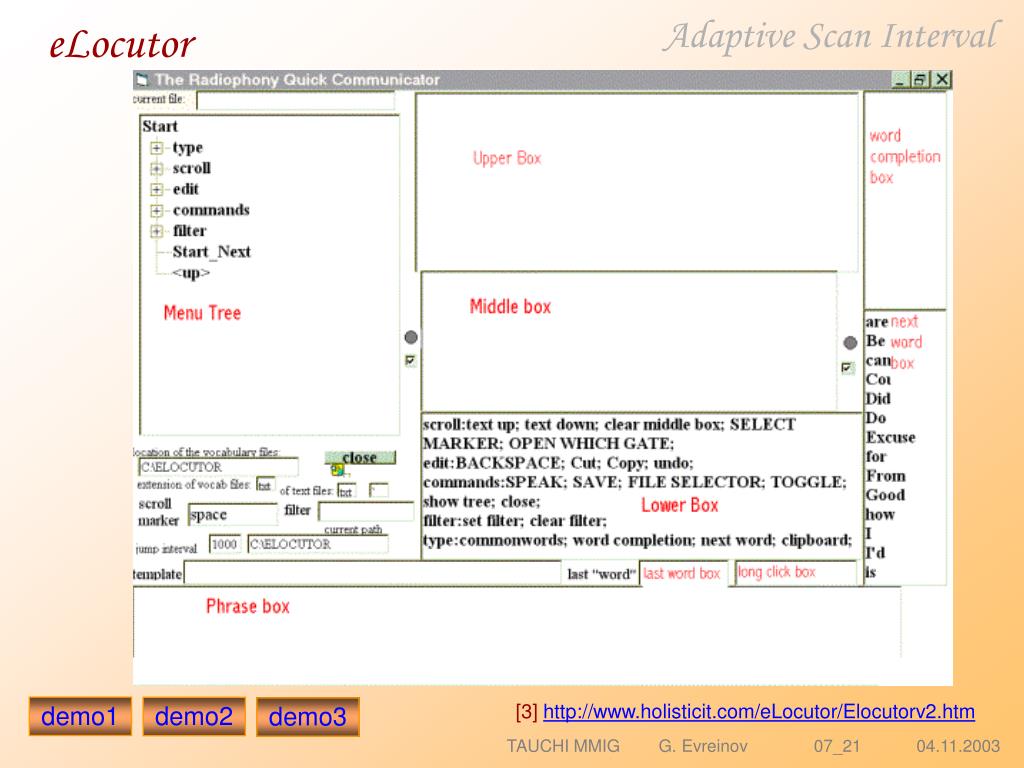
Task: Click the commands label in tree
Action: click(x=211, y=210)
